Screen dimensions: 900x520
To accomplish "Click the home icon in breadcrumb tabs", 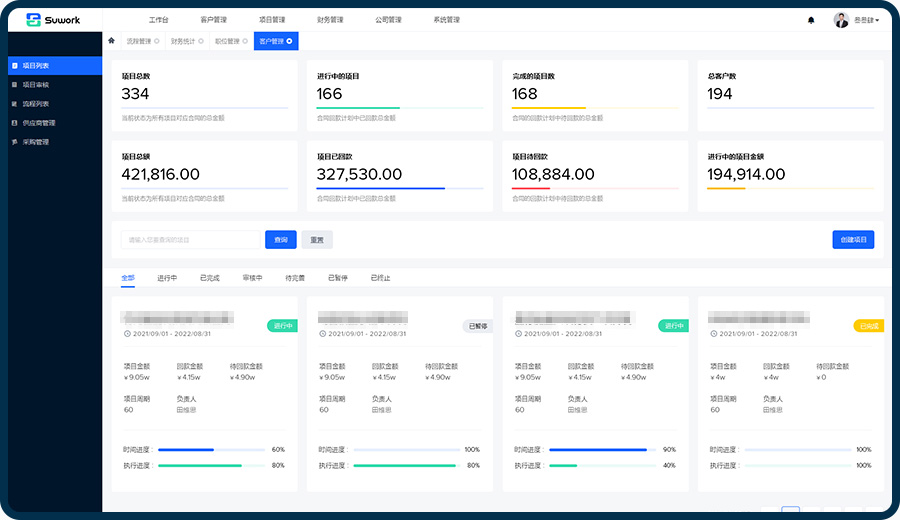I will [111, 41].
